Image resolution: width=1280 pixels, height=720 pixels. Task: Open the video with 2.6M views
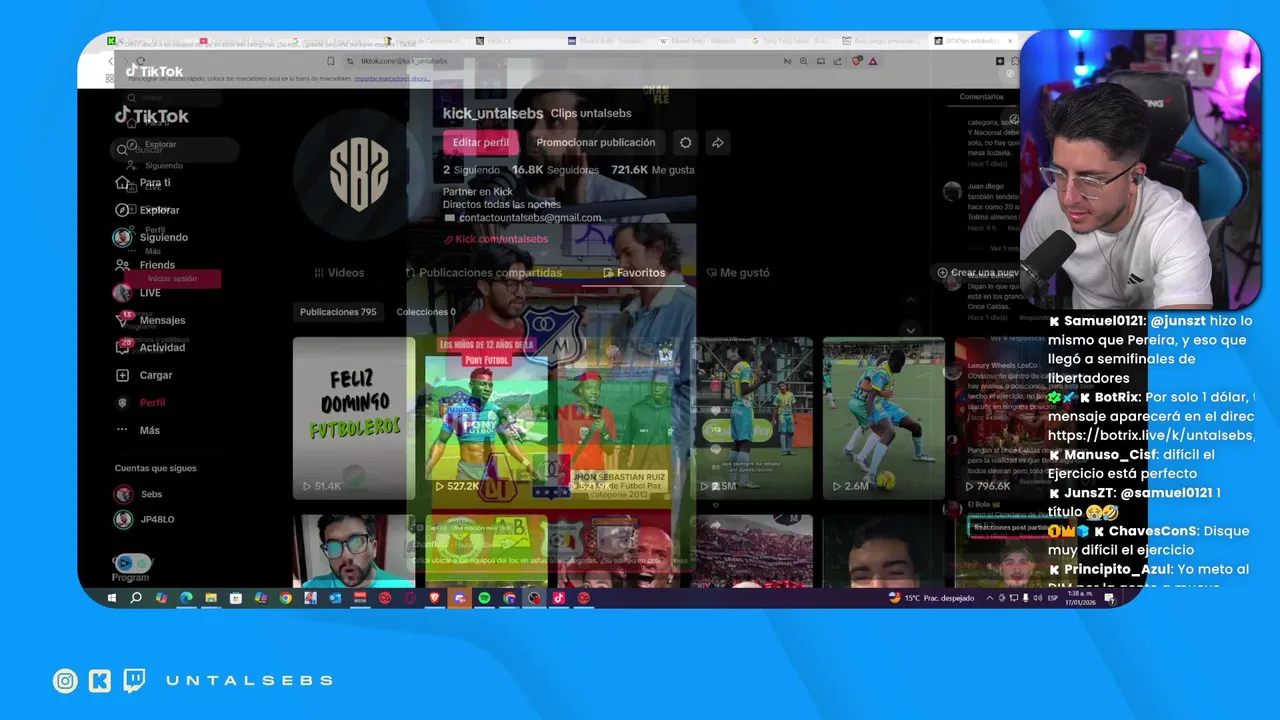point(884,418)
